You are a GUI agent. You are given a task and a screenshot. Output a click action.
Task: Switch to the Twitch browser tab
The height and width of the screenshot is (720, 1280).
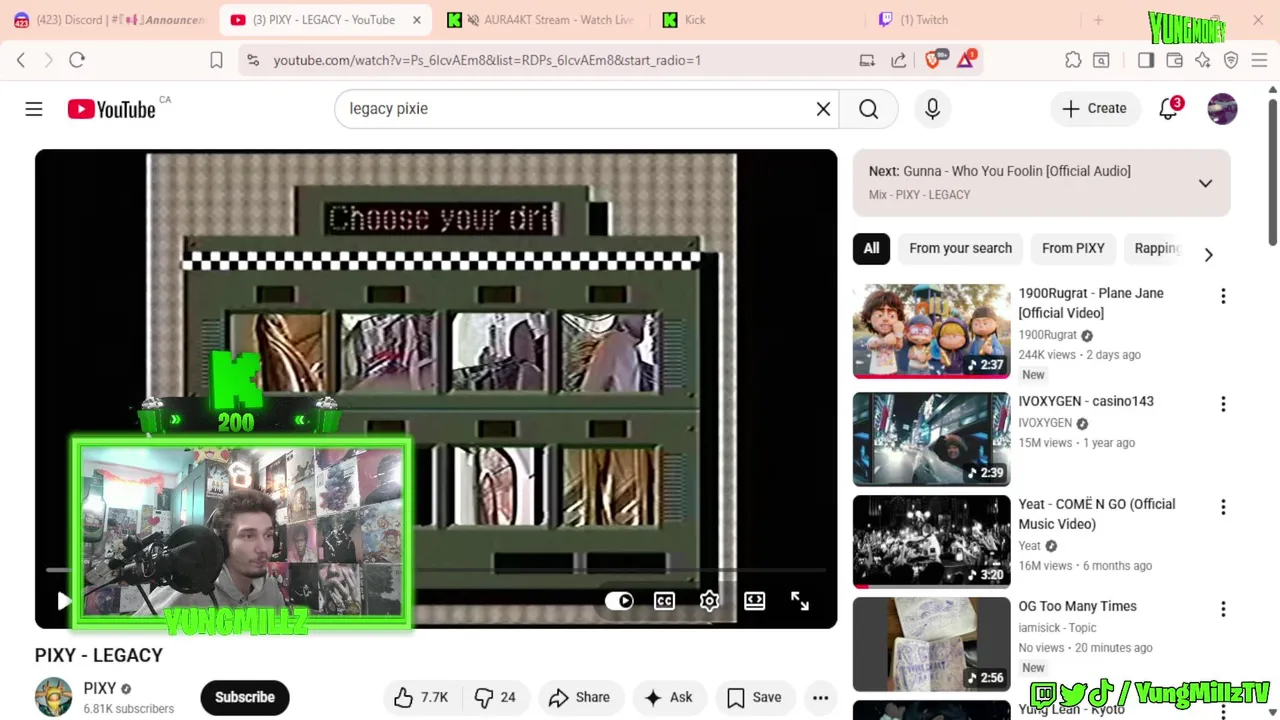click(972, 20)
